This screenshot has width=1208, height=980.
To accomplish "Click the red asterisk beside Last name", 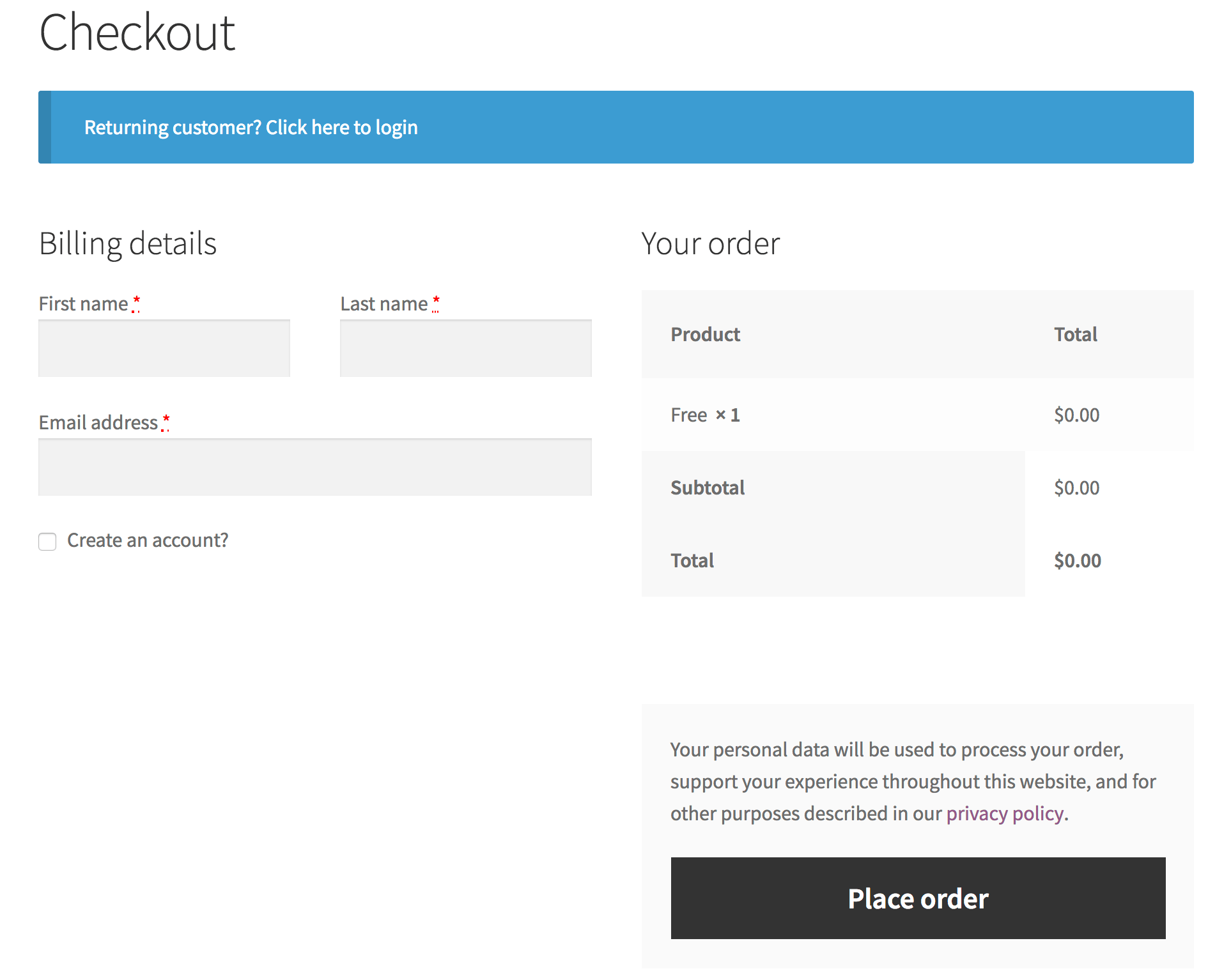I will point(436,302).
